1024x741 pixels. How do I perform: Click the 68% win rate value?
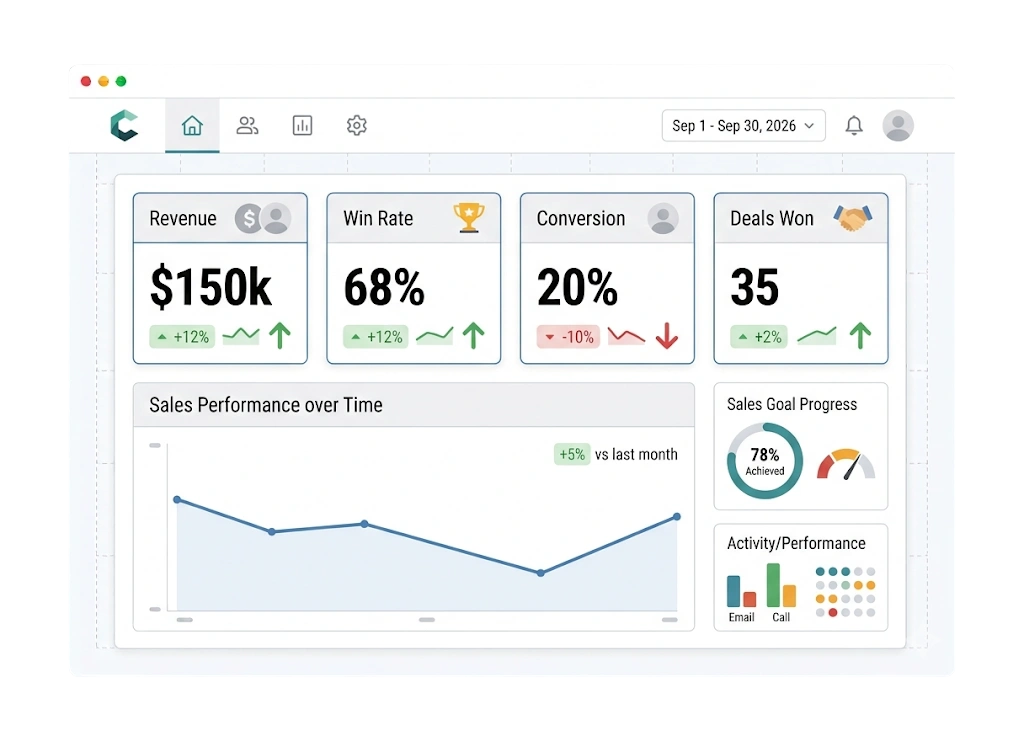click(x=384, y=287)
